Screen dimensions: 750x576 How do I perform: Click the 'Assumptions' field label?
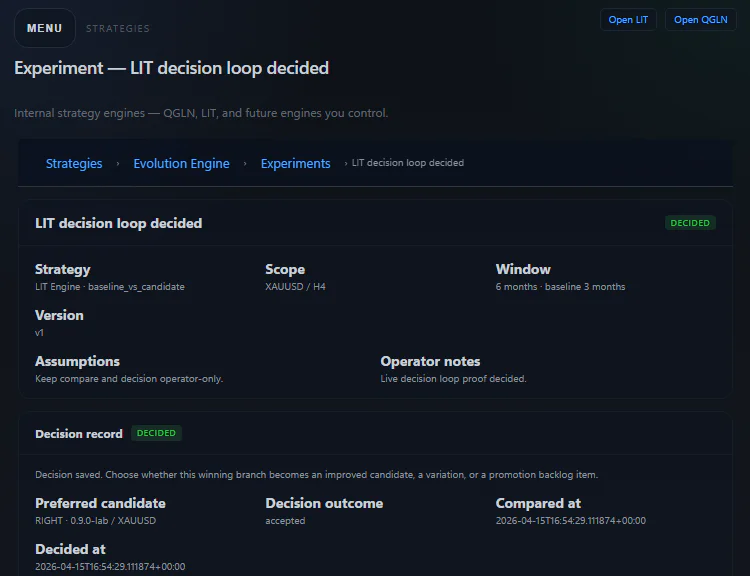[x=77, y=362]
